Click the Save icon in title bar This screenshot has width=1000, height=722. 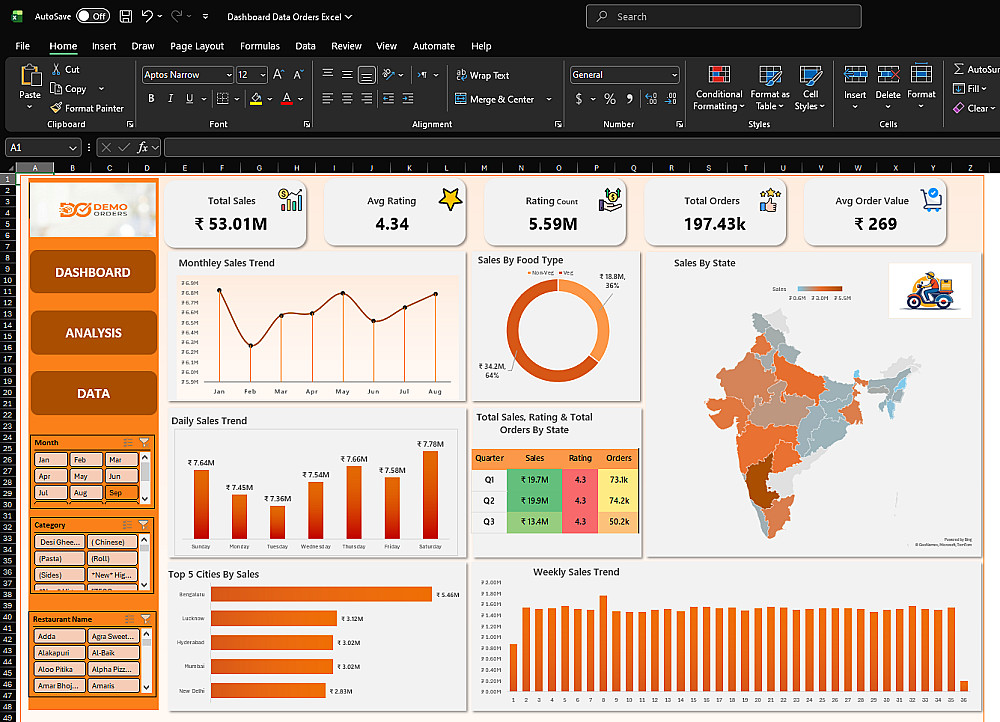126,17
